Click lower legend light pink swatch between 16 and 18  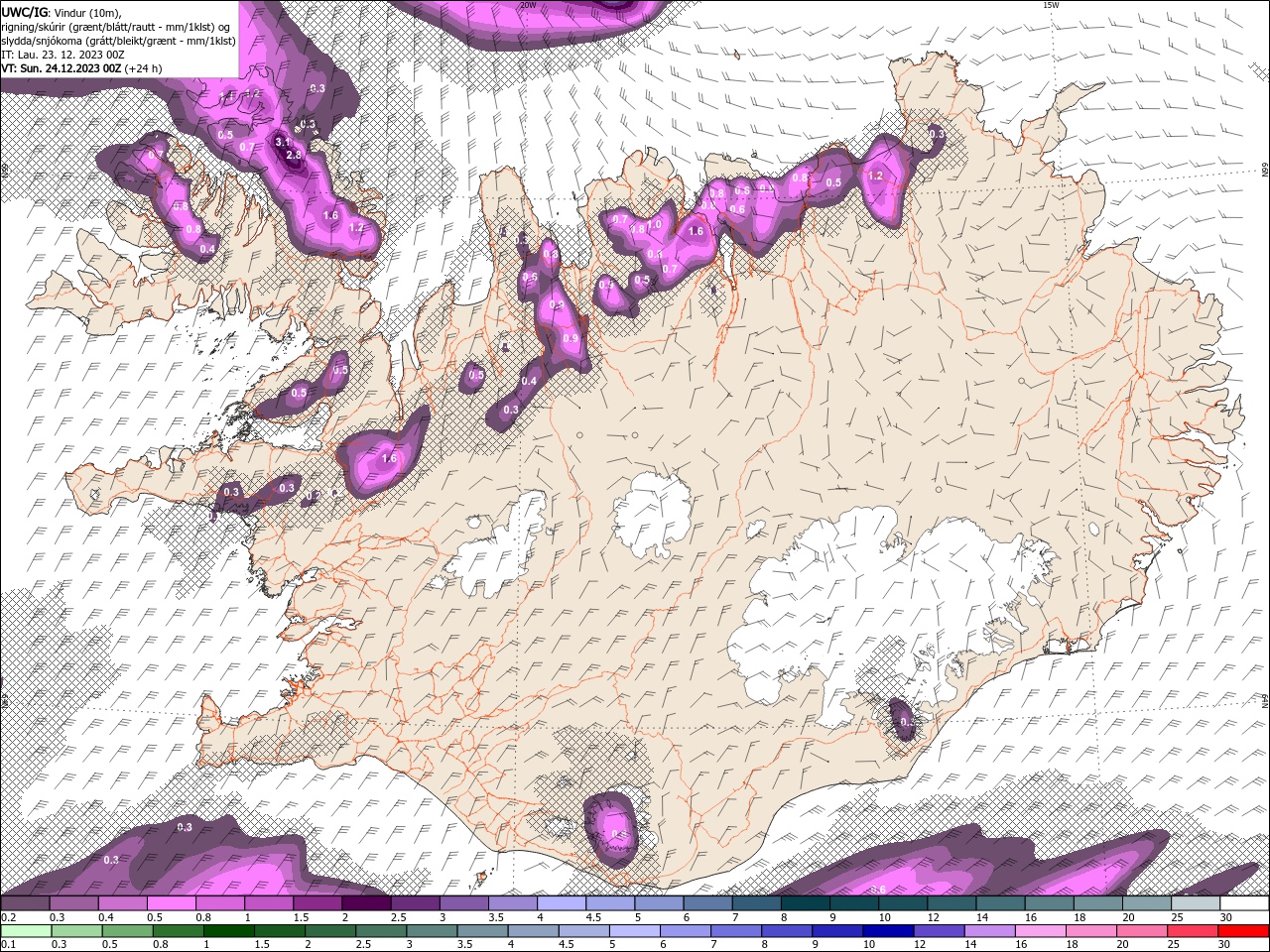[1039, 931]
